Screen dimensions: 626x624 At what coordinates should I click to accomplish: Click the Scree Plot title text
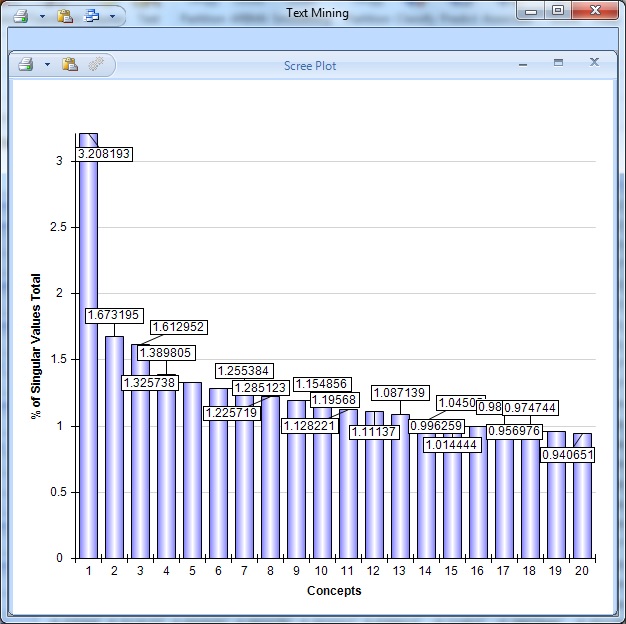310,66
